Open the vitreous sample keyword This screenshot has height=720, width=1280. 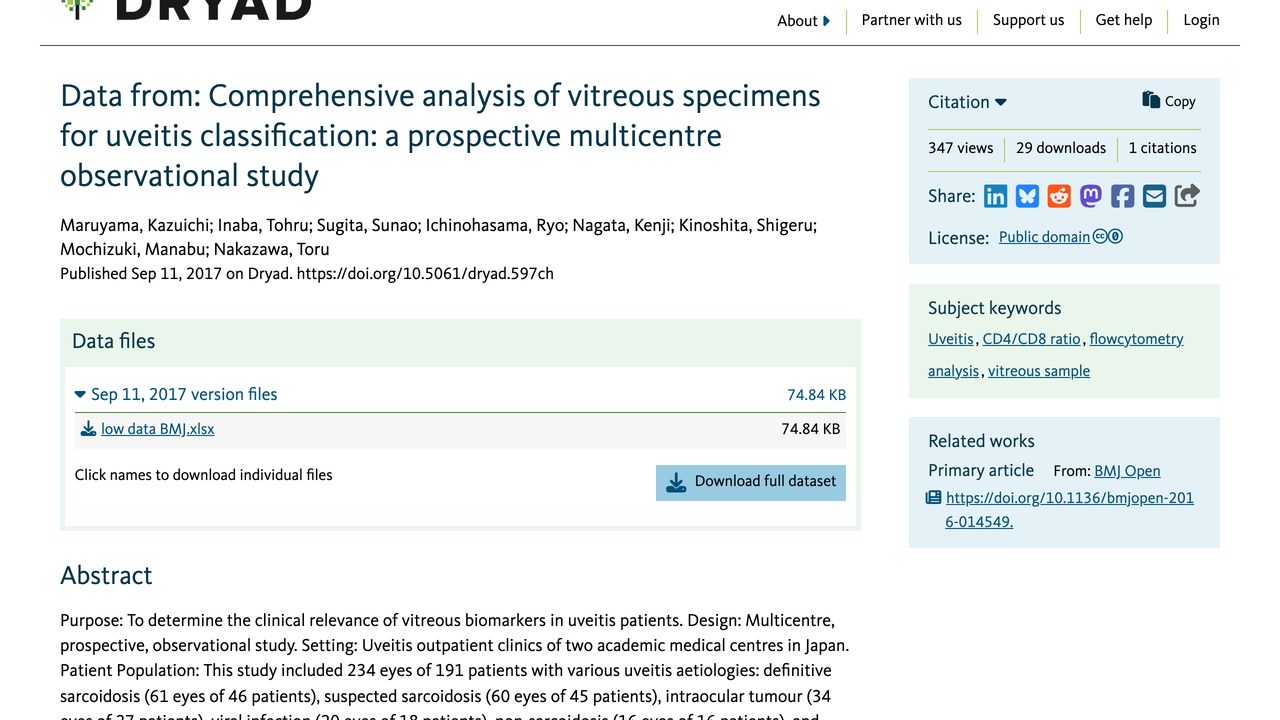[x=1039, y=371]
